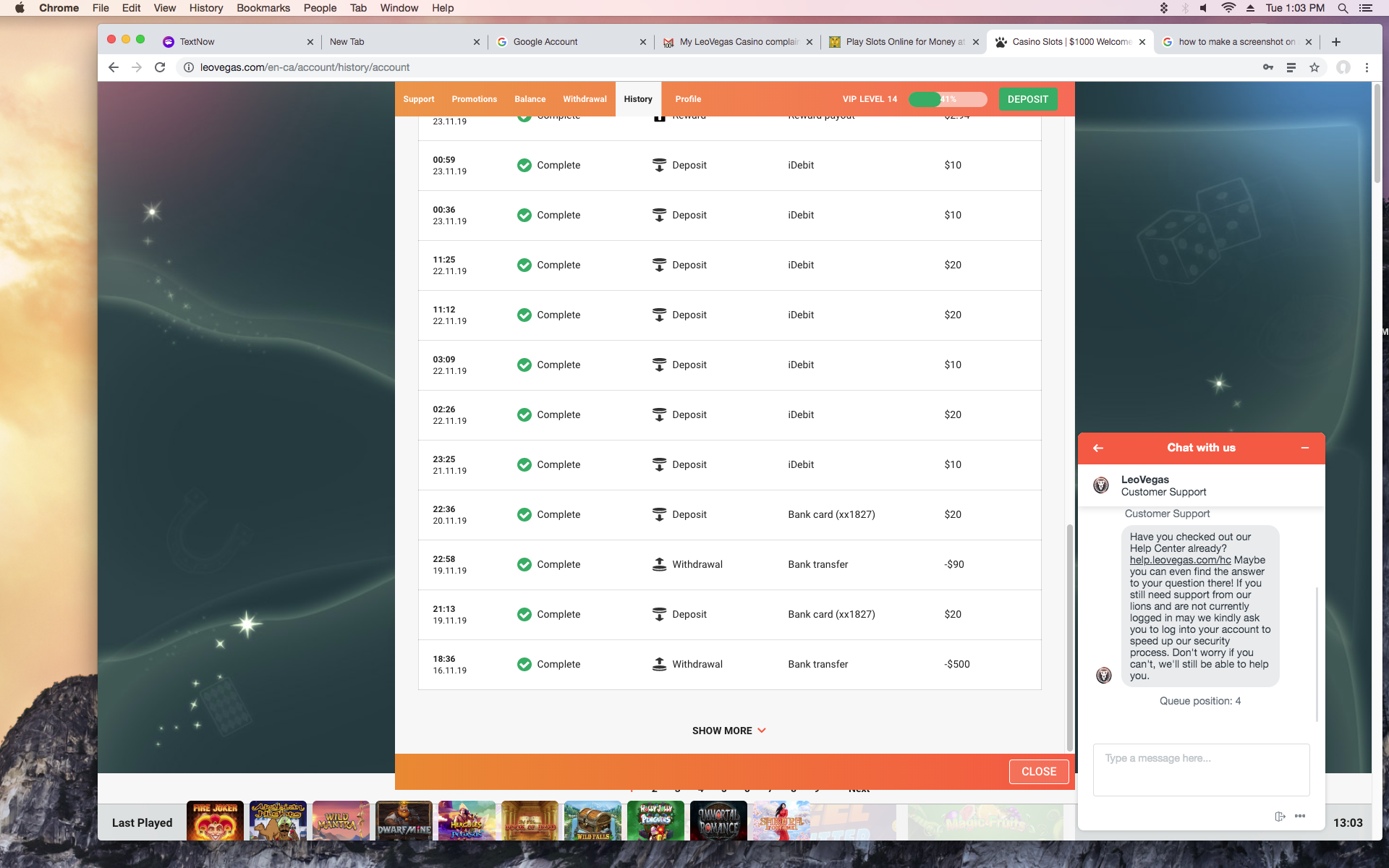The image size is (1389, 868).
Task: Open macOS Spotlight search
Action: (1342, 8)
